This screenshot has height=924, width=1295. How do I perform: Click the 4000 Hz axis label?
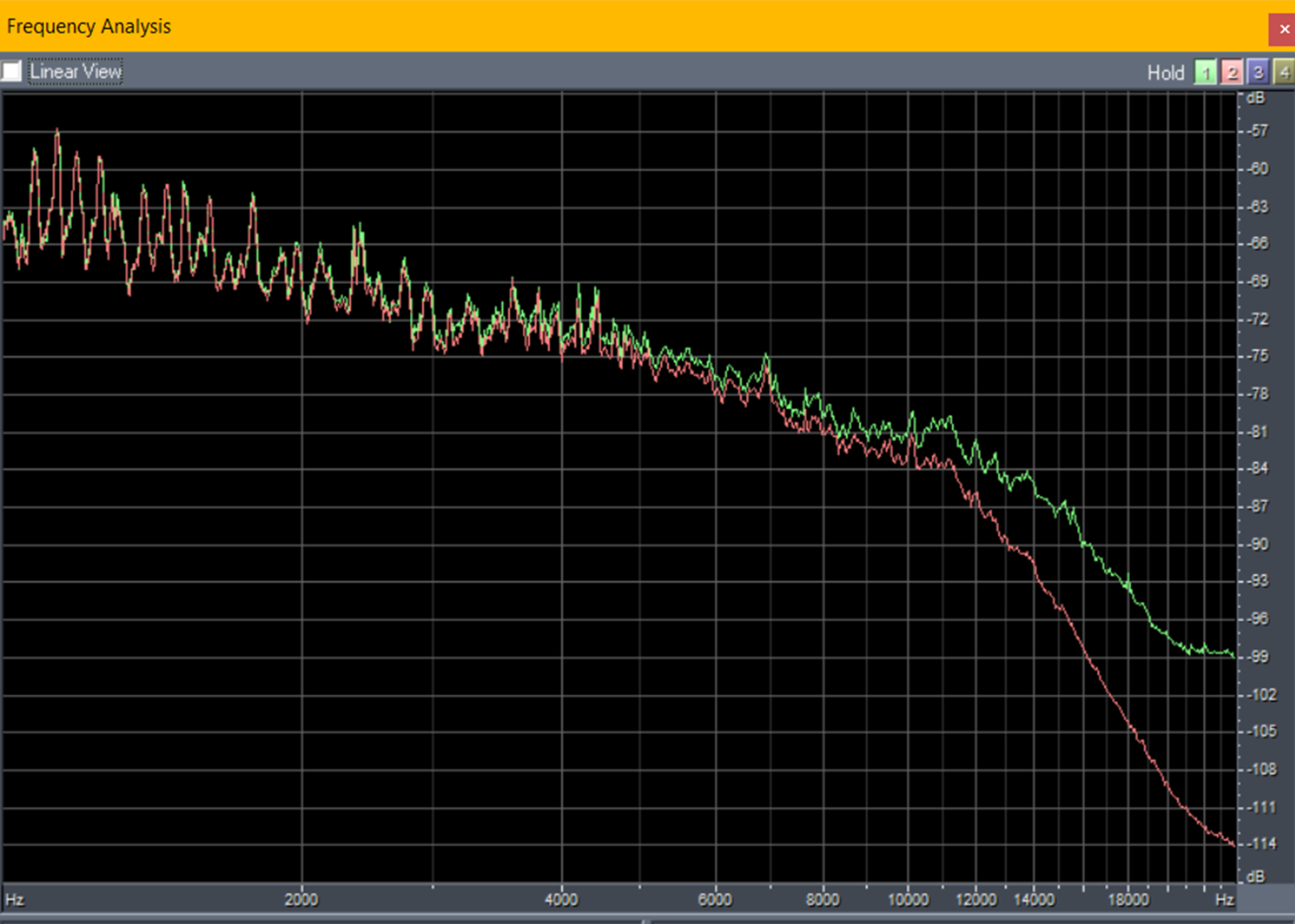point(561,899)
